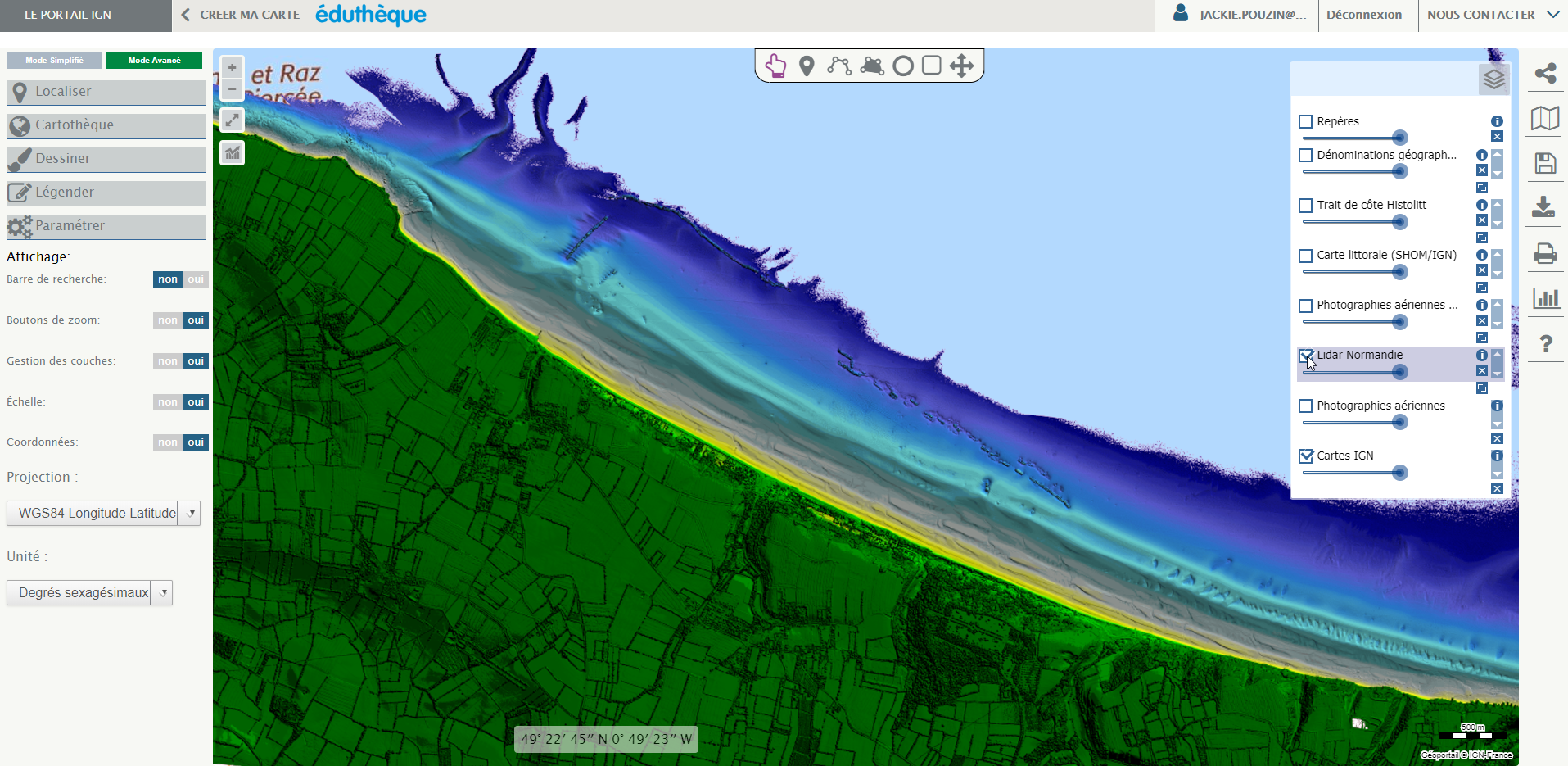This screenshot has height=766, width=1568.
Task: Select the polyline drawing tool
Action: (840, 66)
